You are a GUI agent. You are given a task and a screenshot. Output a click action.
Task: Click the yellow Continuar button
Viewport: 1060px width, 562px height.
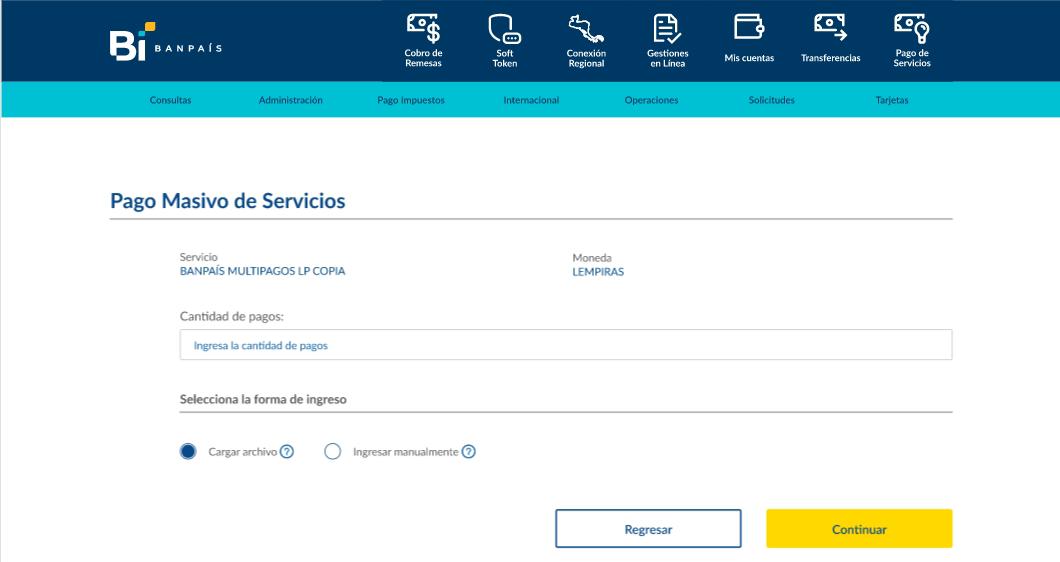tap(859, 529)
